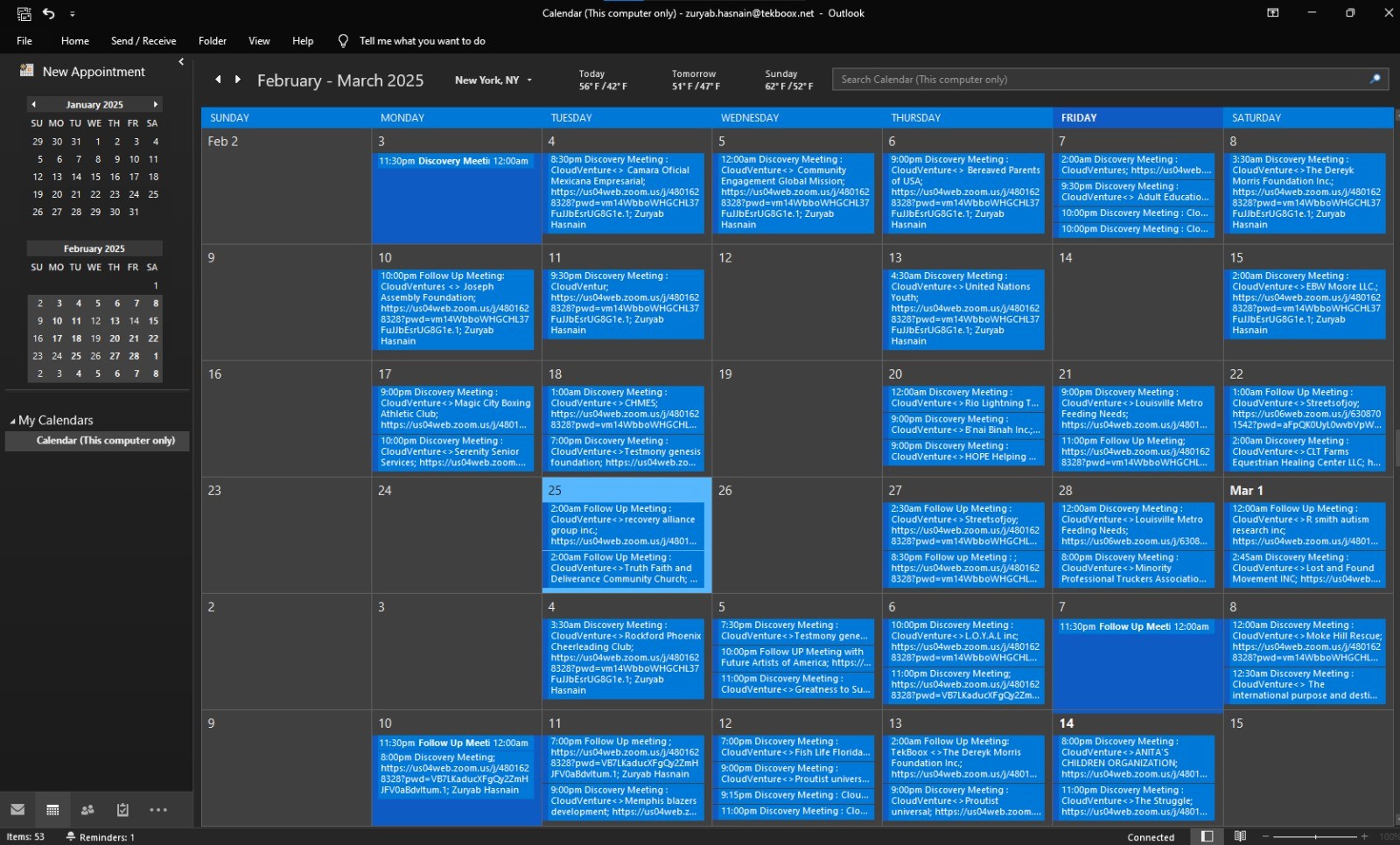This screenshot has height=845, width=1400.
Task: Zoom in using the plus button
Action: coord(1364,837)
